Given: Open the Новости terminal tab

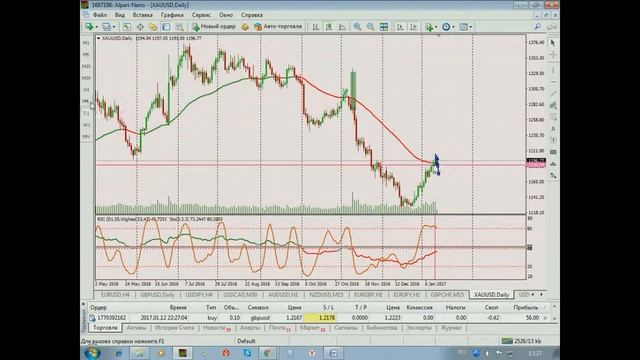Looking at the screenshot, I should pos(217,328).
